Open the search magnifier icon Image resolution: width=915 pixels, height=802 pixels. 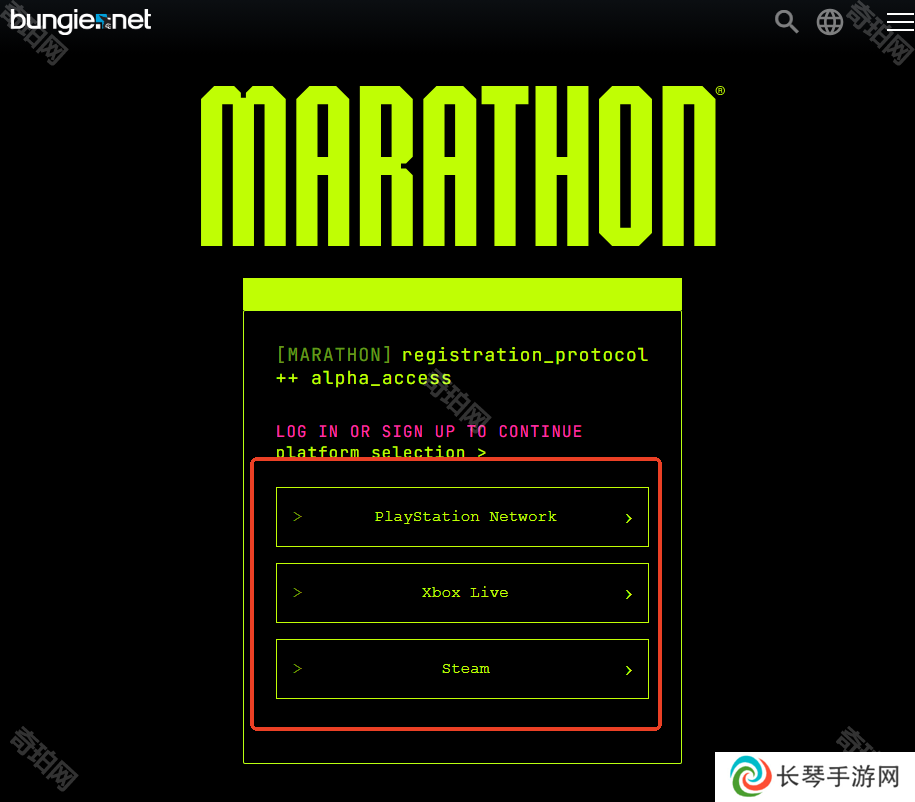click(786, 22)
